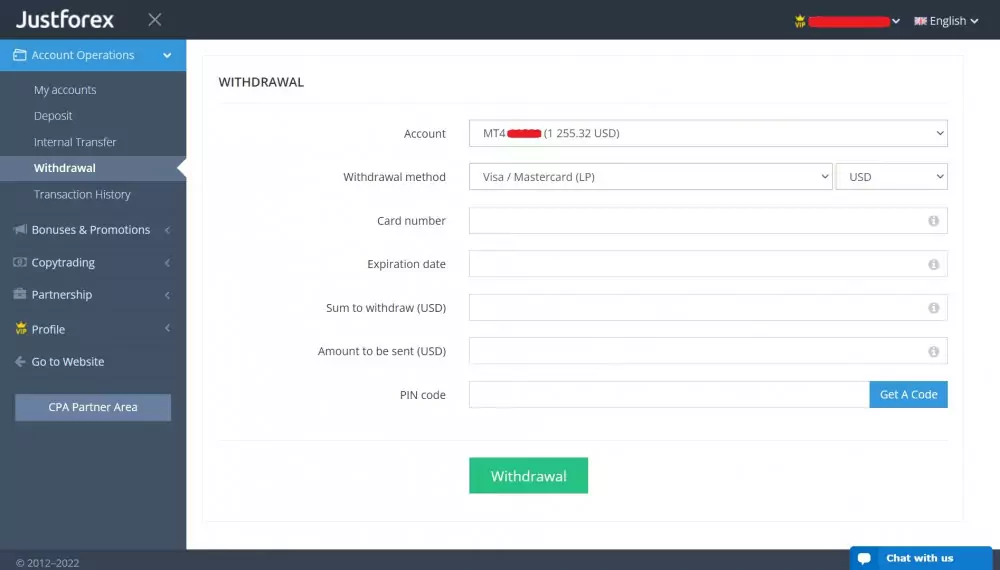Click the Card number info icon

click(x=934, y=221)
